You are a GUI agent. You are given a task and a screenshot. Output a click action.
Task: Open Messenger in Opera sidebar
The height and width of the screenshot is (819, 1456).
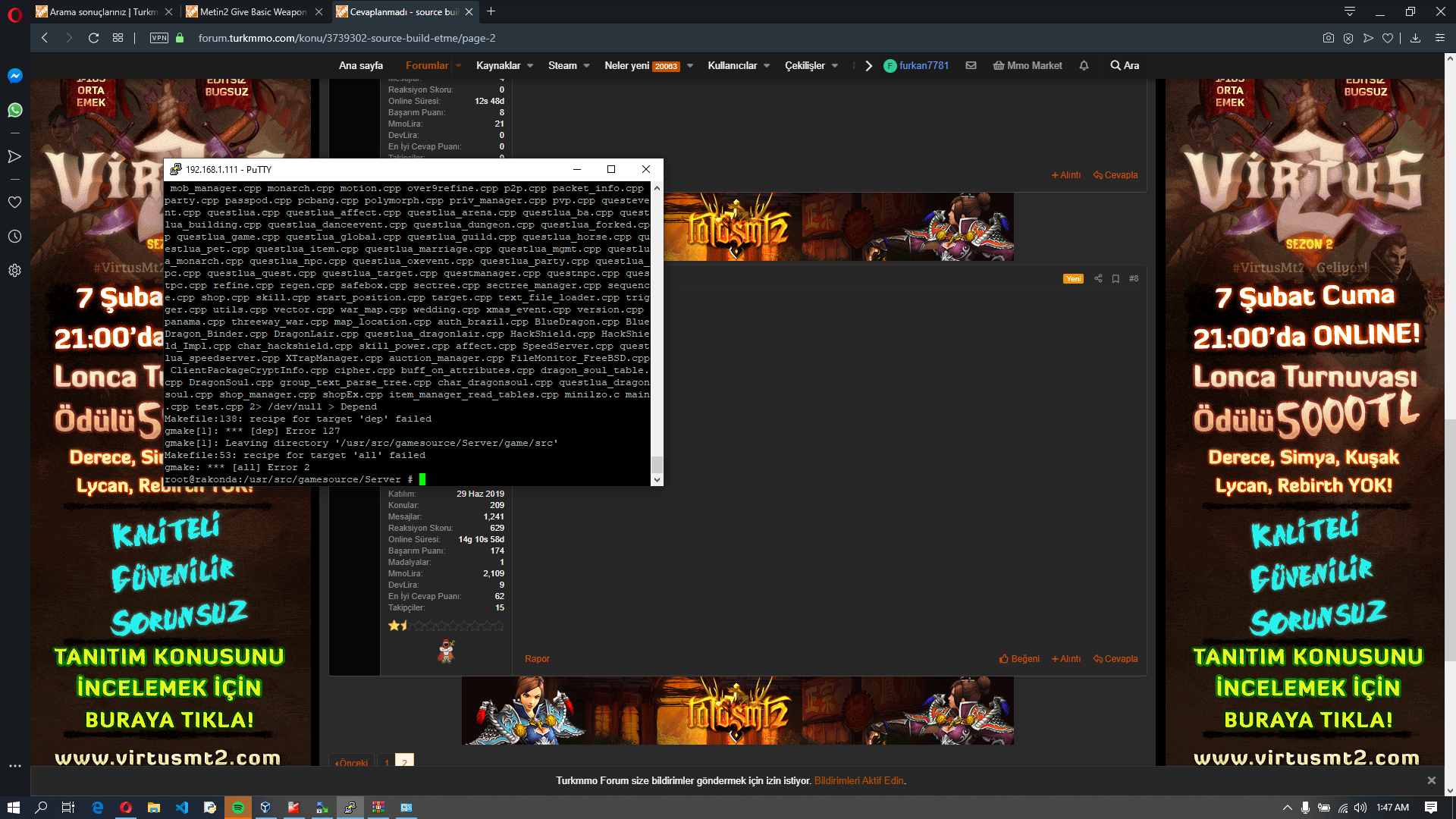[14, 76]
